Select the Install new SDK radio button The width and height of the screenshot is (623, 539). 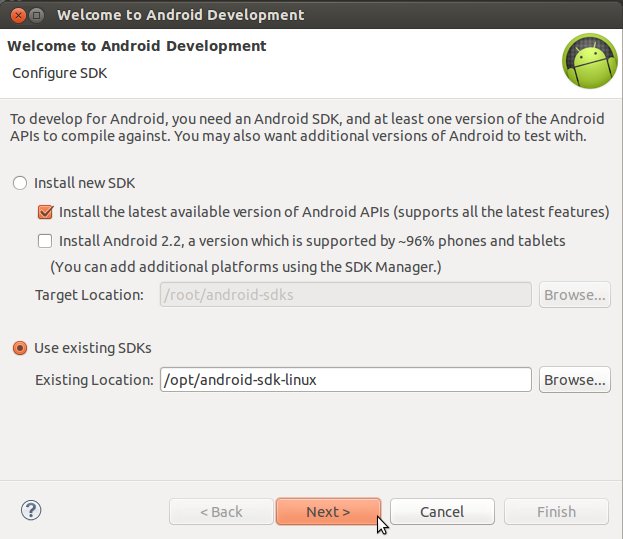tap(20, 183)
